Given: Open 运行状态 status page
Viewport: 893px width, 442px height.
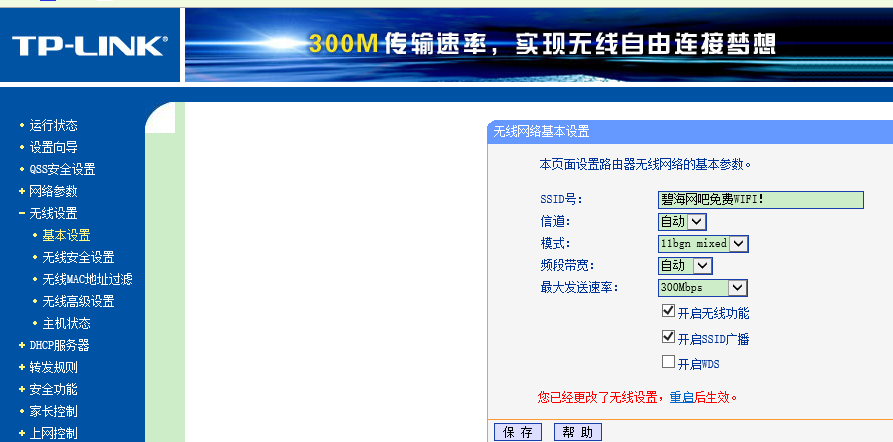Looking at the screenshot, I should click(x=53, y=125).
